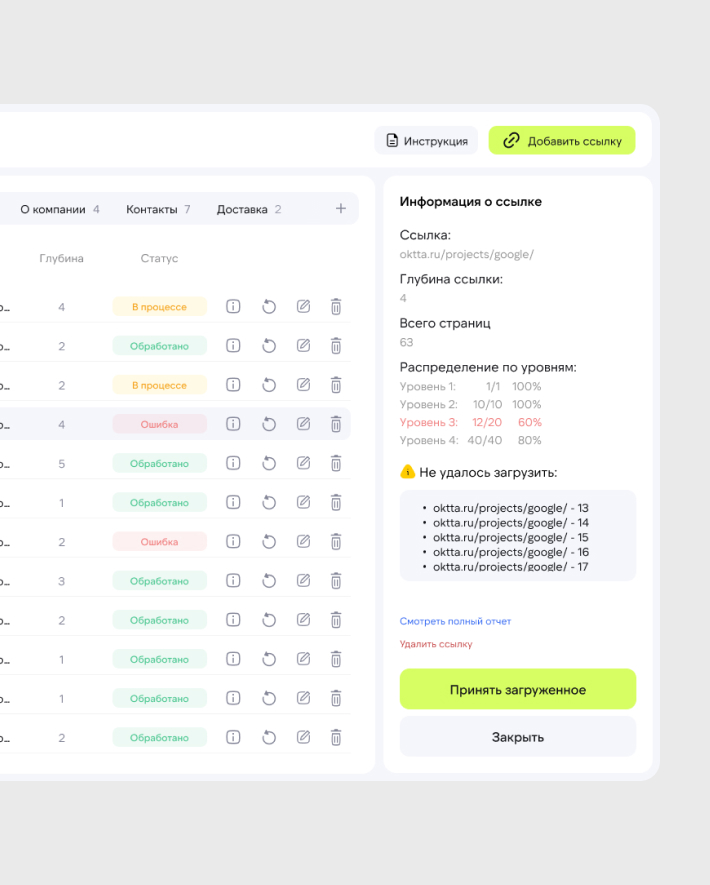Open the О компании tab
Image resolution: width=710 pixels, height=885 pixels.
(59, 209)
